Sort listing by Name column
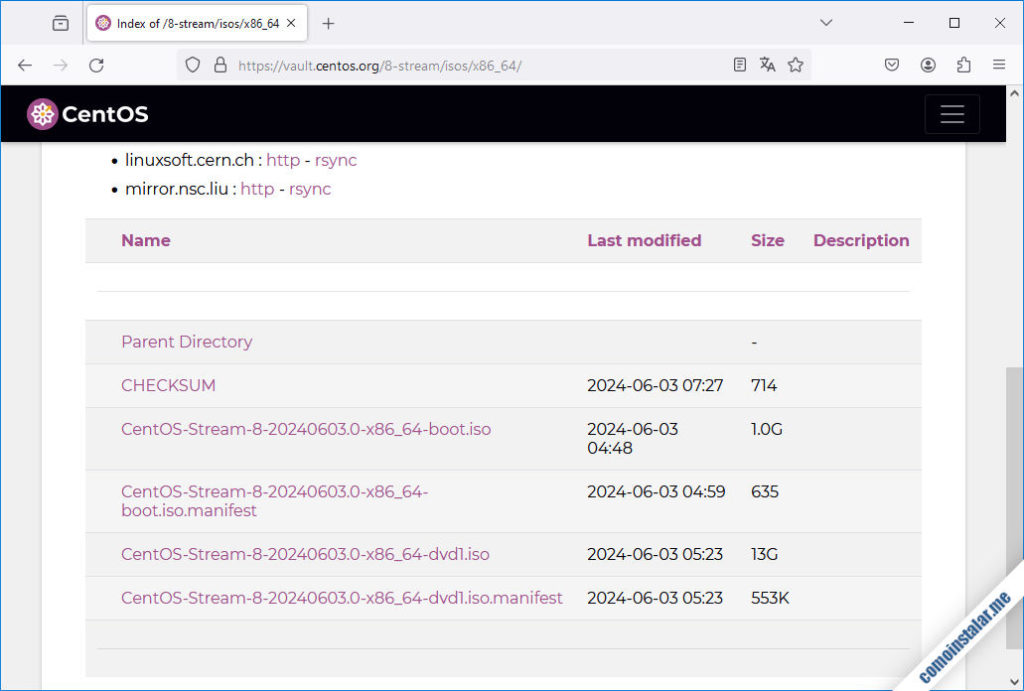This screenshot has width=1024, height=691. click(x=146, y=240)
